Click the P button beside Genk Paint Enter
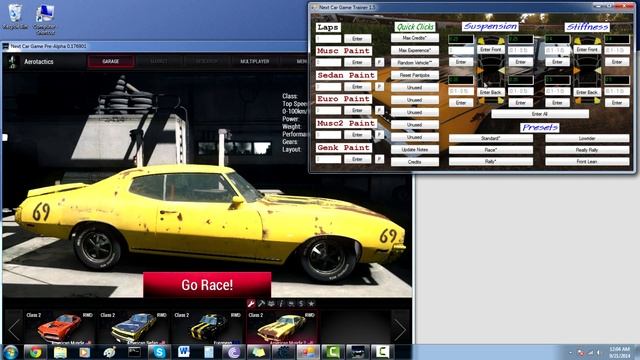This screenshot has width=640, height=360. pyautogui.click(x=379, y=159)
